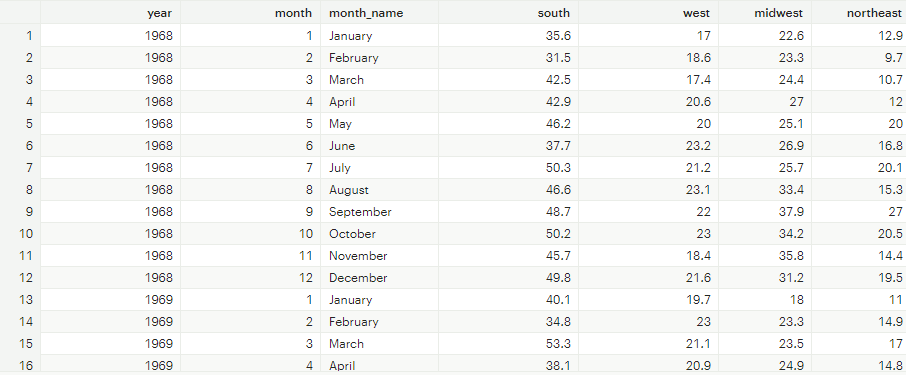Select the northeast value 9.7 cell

point(859,58)
